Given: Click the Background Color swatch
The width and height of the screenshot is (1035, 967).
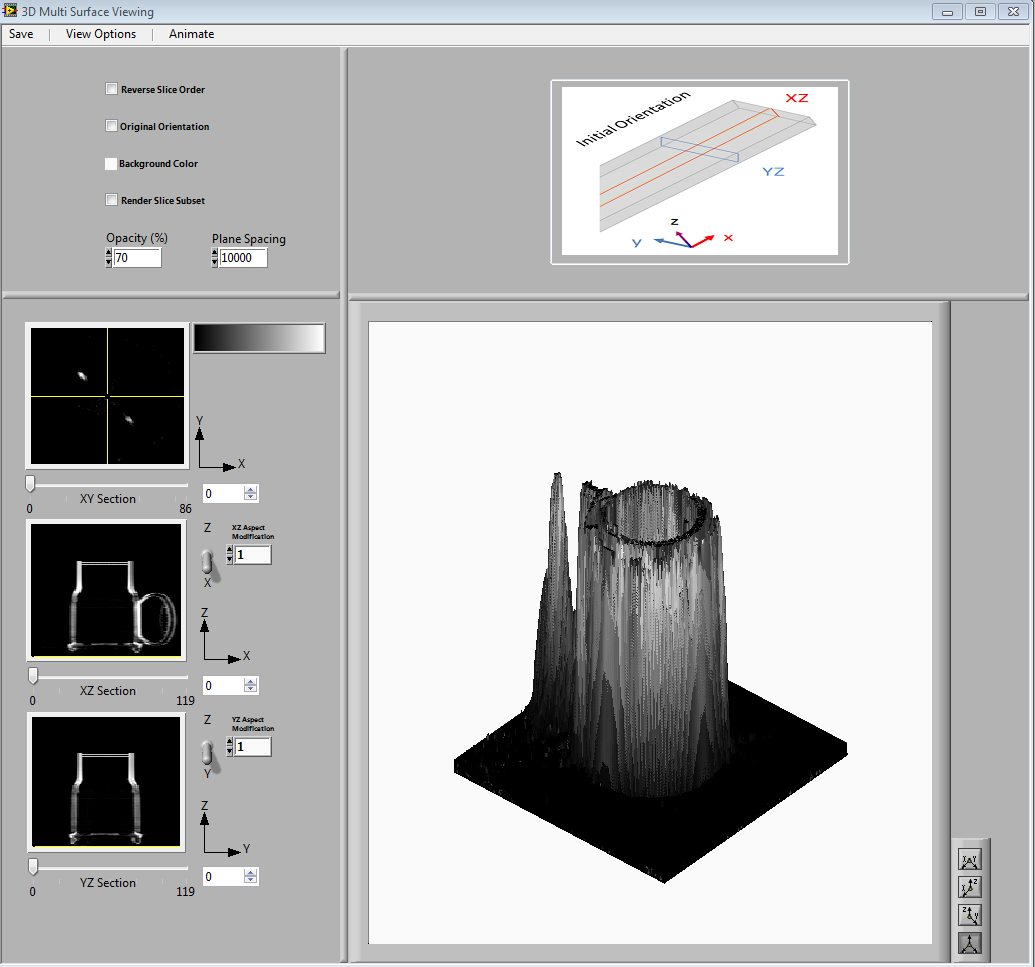Looking at the screenshot, I should coord(111,163).
